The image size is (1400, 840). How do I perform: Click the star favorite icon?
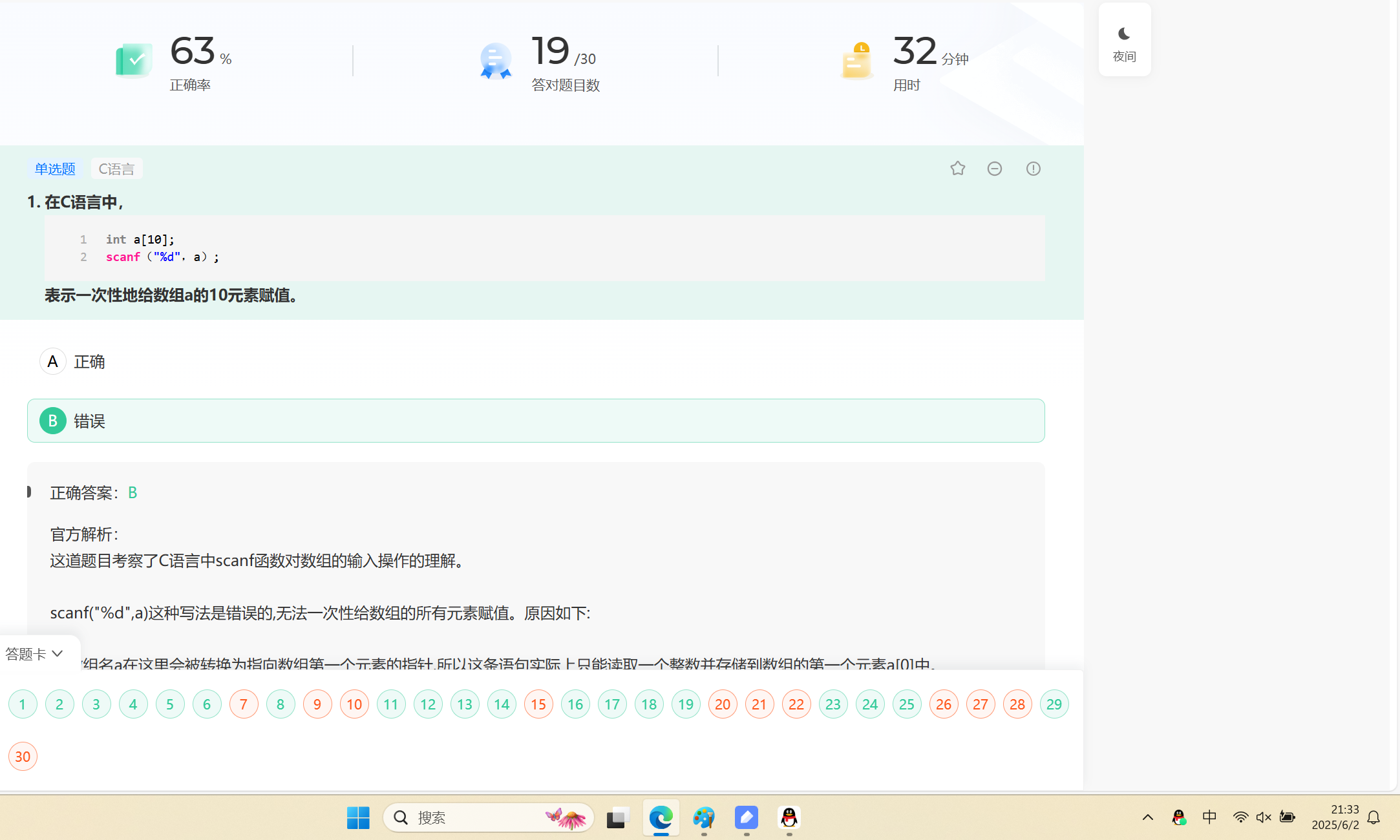point(957,169)
